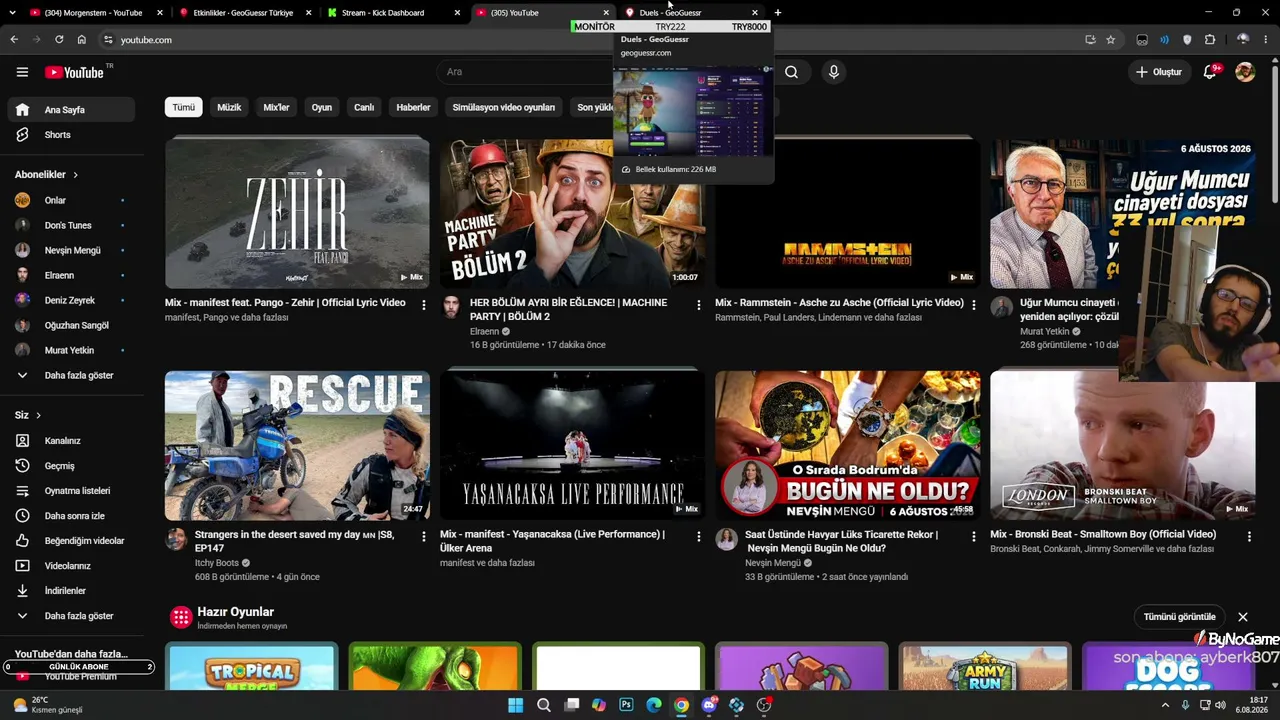Expand the Siz section arrow
This screenshot has width=1280, height=720.
click(38, 415)
